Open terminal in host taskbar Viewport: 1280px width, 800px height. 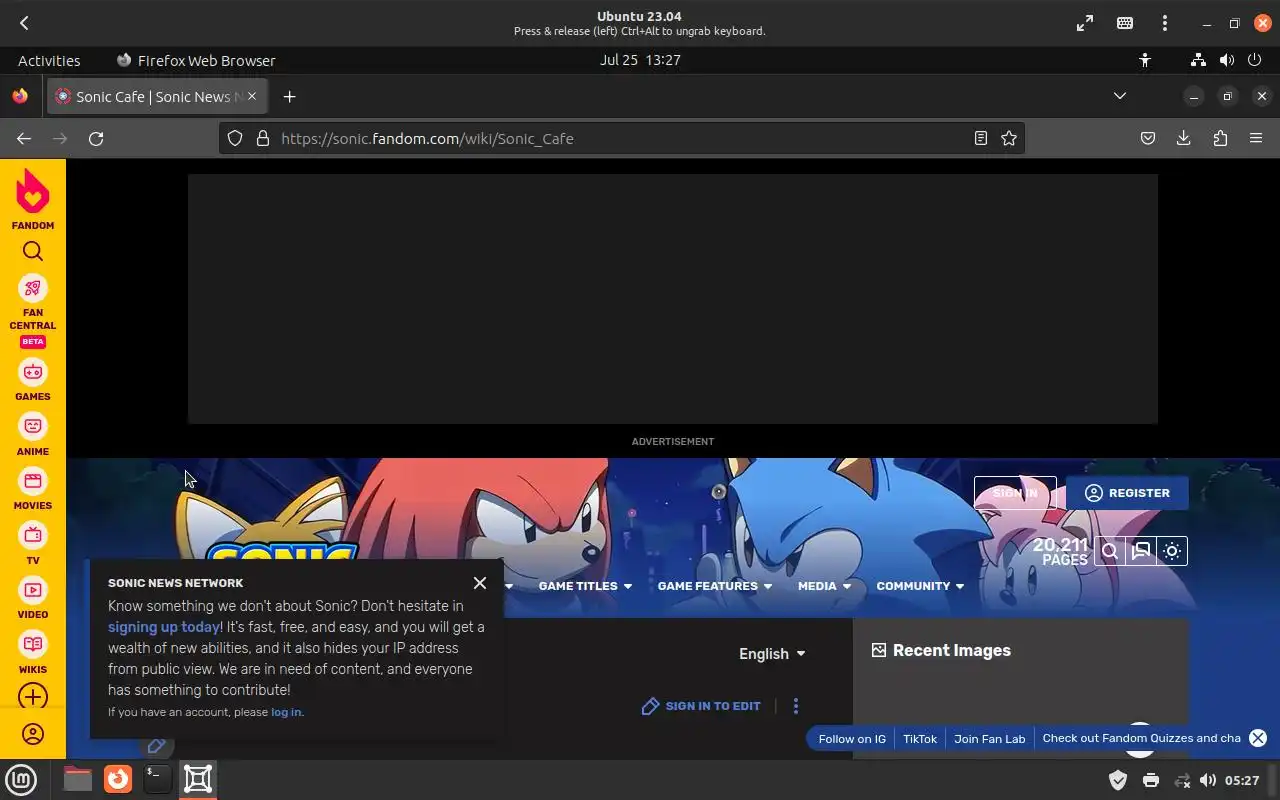click(x=157, y=779)
